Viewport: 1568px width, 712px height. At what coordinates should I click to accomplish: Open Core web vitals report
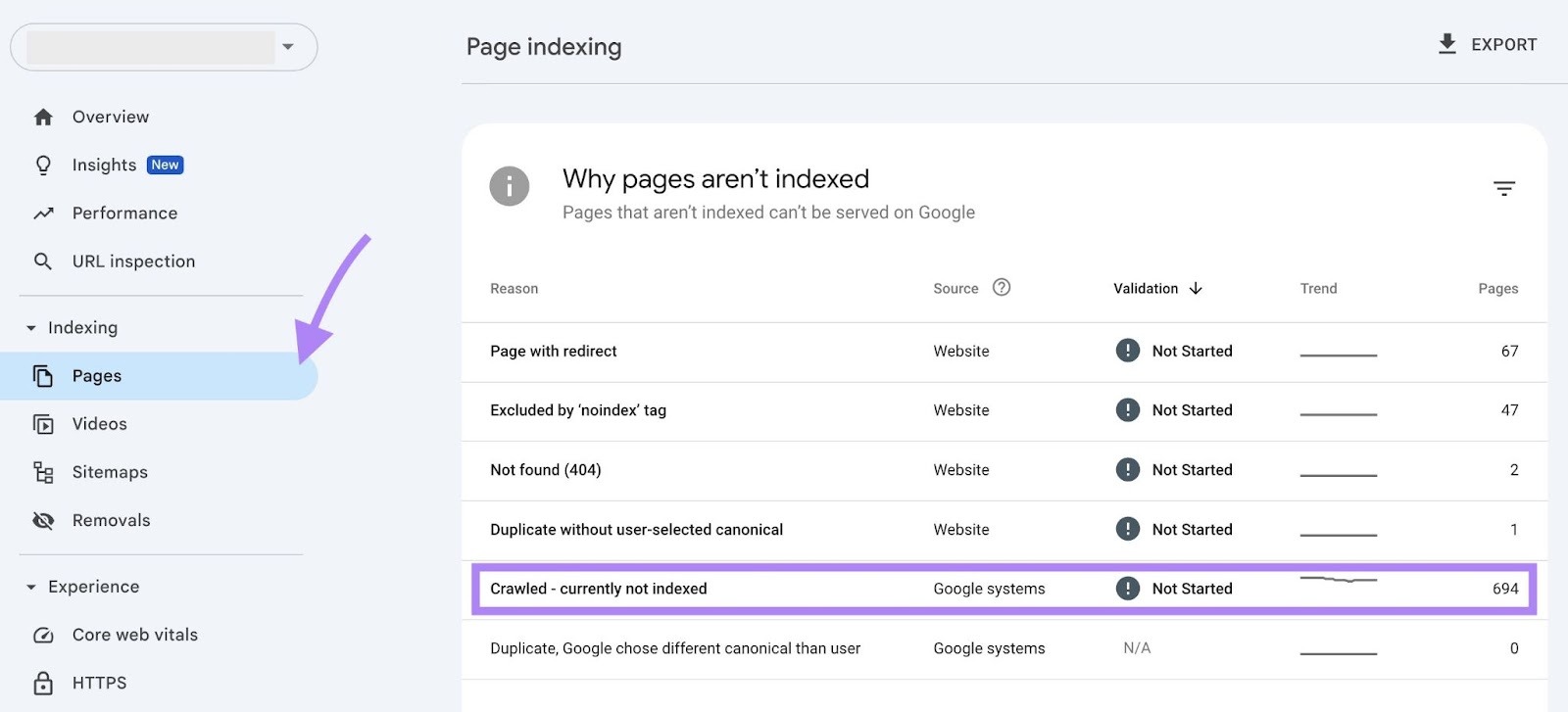[134, 635]
